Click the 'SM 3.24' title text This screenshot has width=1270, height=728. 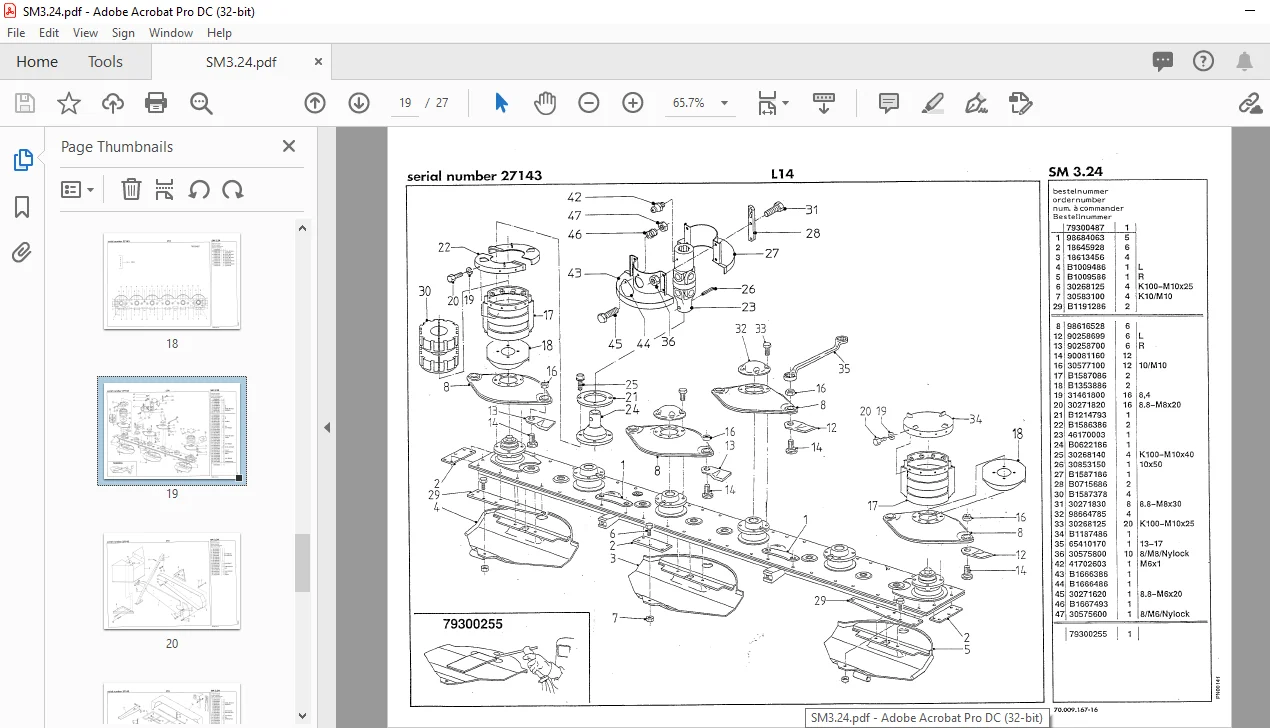pos(1076,172)
